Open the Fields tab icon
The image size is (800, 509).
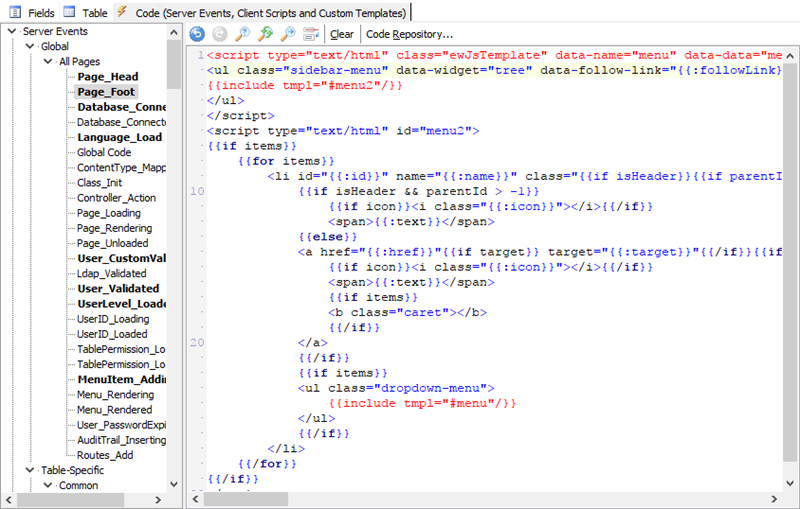point(15,12)
